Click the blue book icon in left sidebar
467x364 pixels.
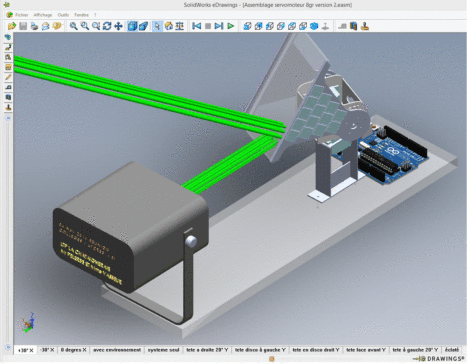tap(8, 97)
